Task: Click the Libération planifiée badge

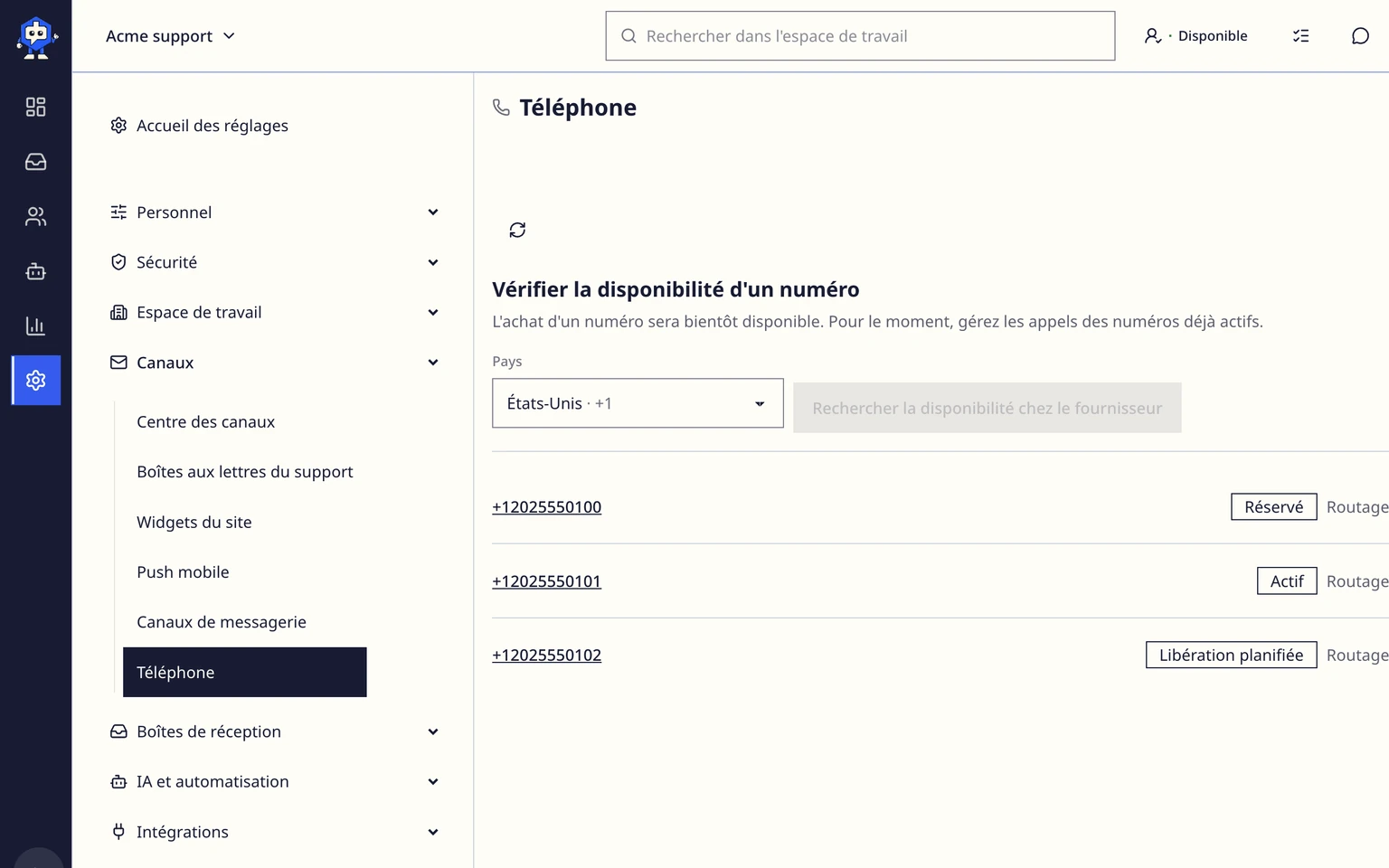Action: 1231,656
